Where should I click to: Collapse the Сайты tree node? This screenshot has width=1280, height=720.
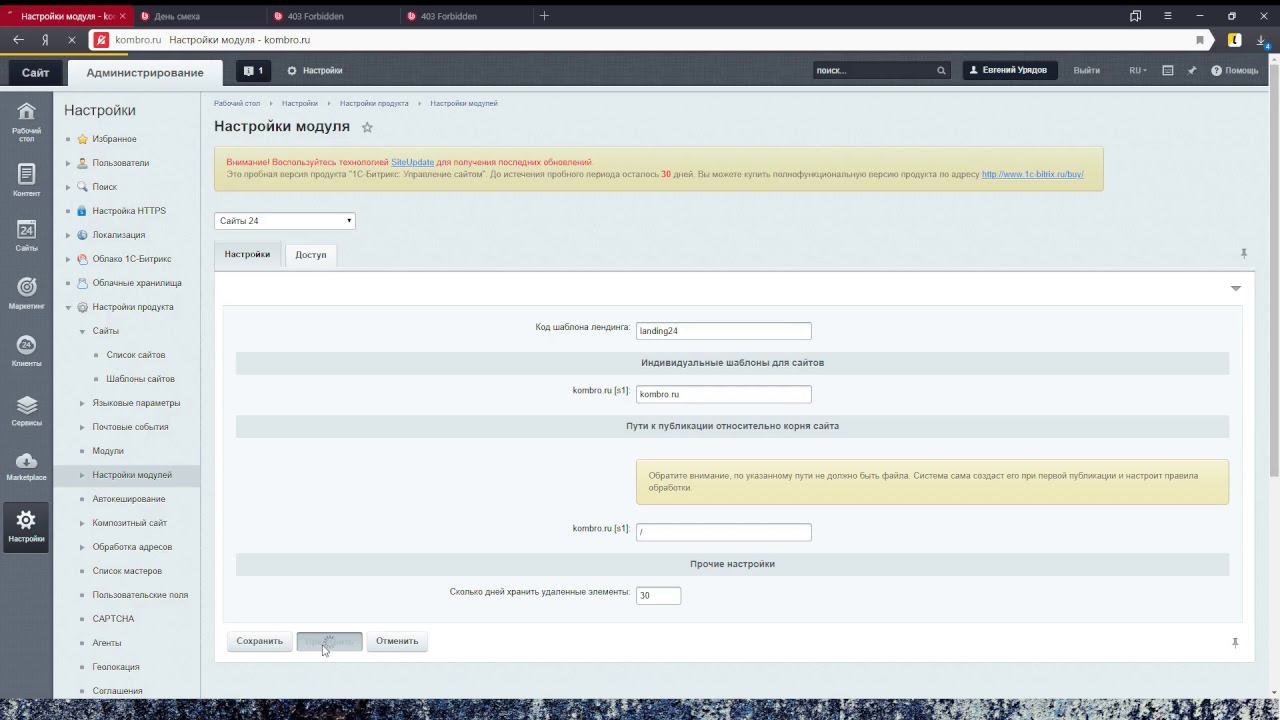[82, 331]
